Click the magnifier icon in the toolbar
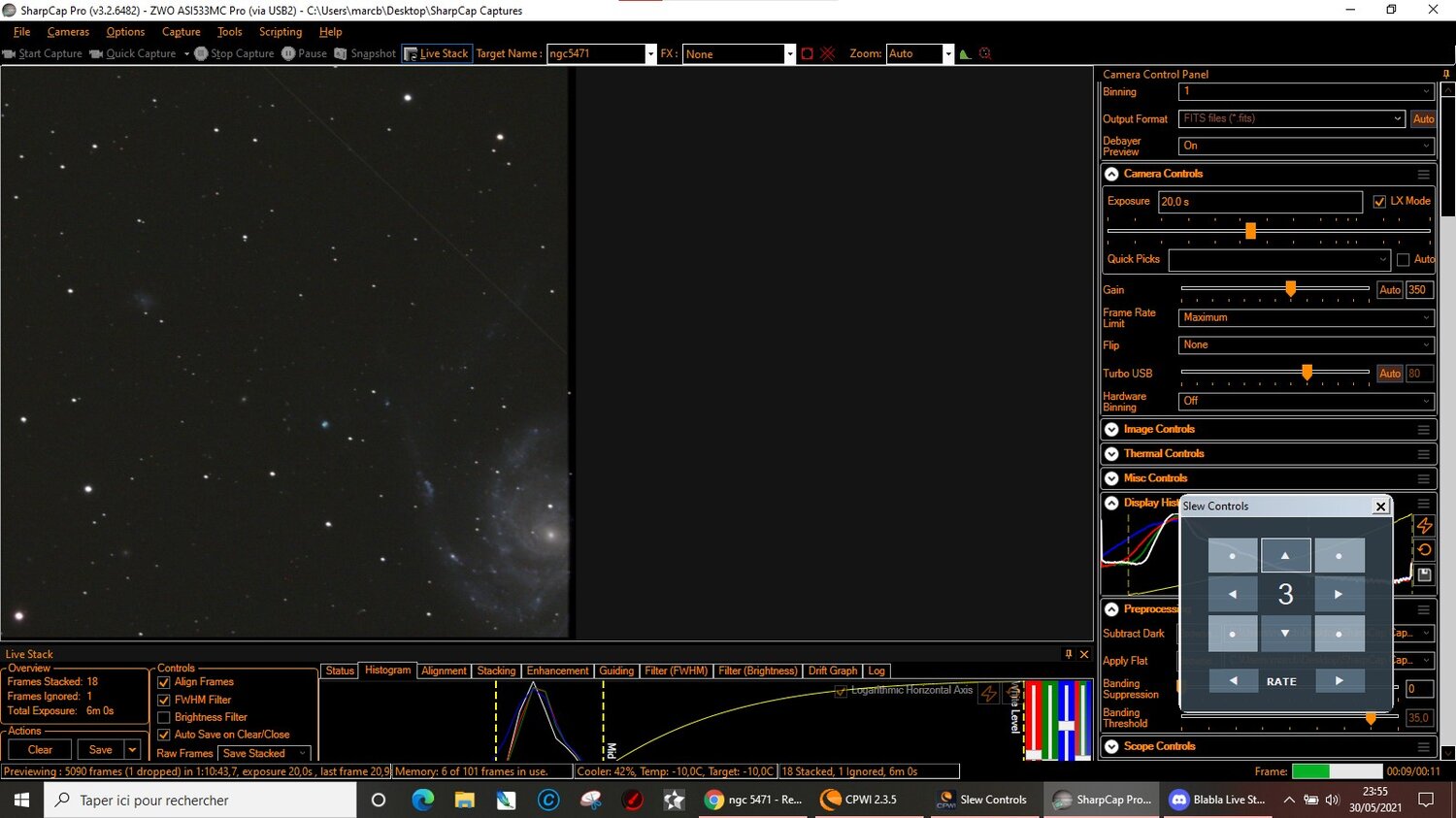1456x818 pixels. point(985,53)
